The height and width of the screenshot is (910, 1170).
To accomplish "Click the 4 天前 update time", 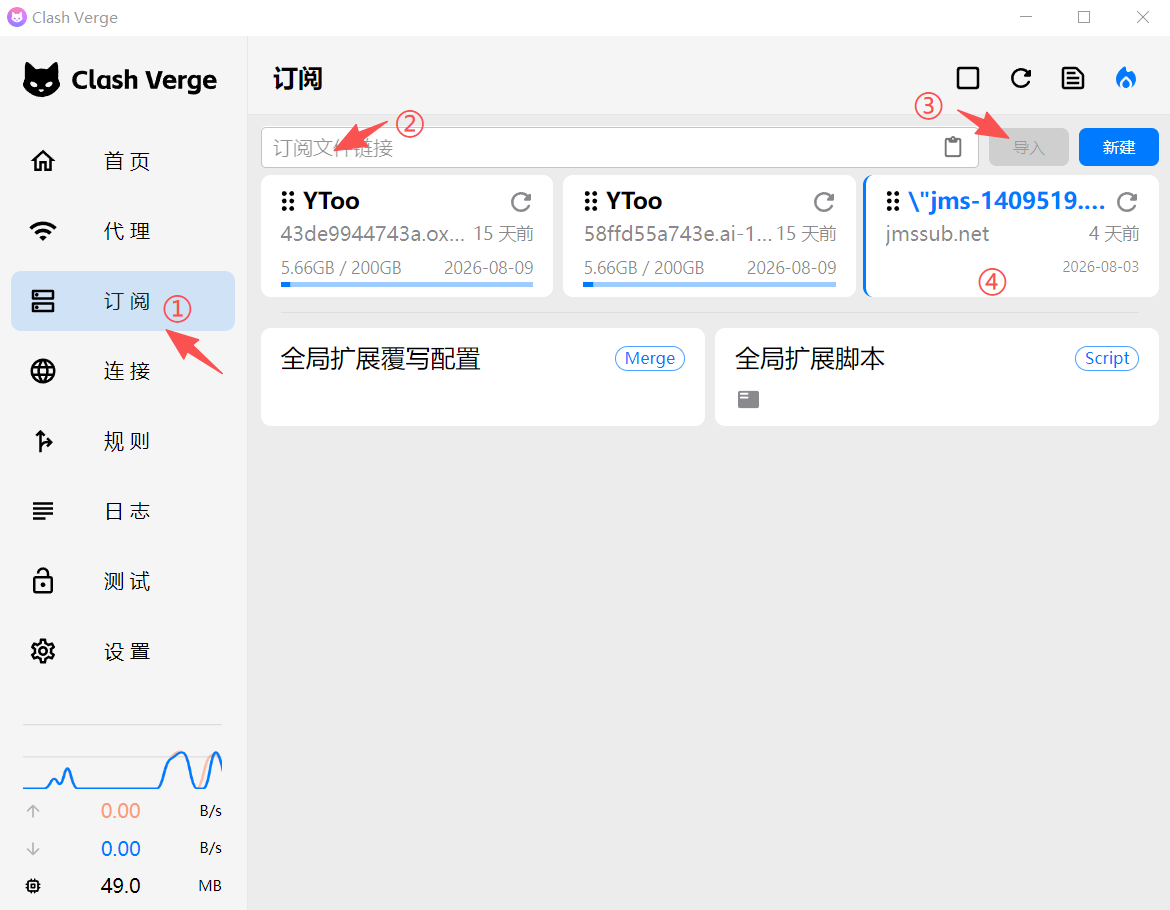I will click(x=1114, y=234).
